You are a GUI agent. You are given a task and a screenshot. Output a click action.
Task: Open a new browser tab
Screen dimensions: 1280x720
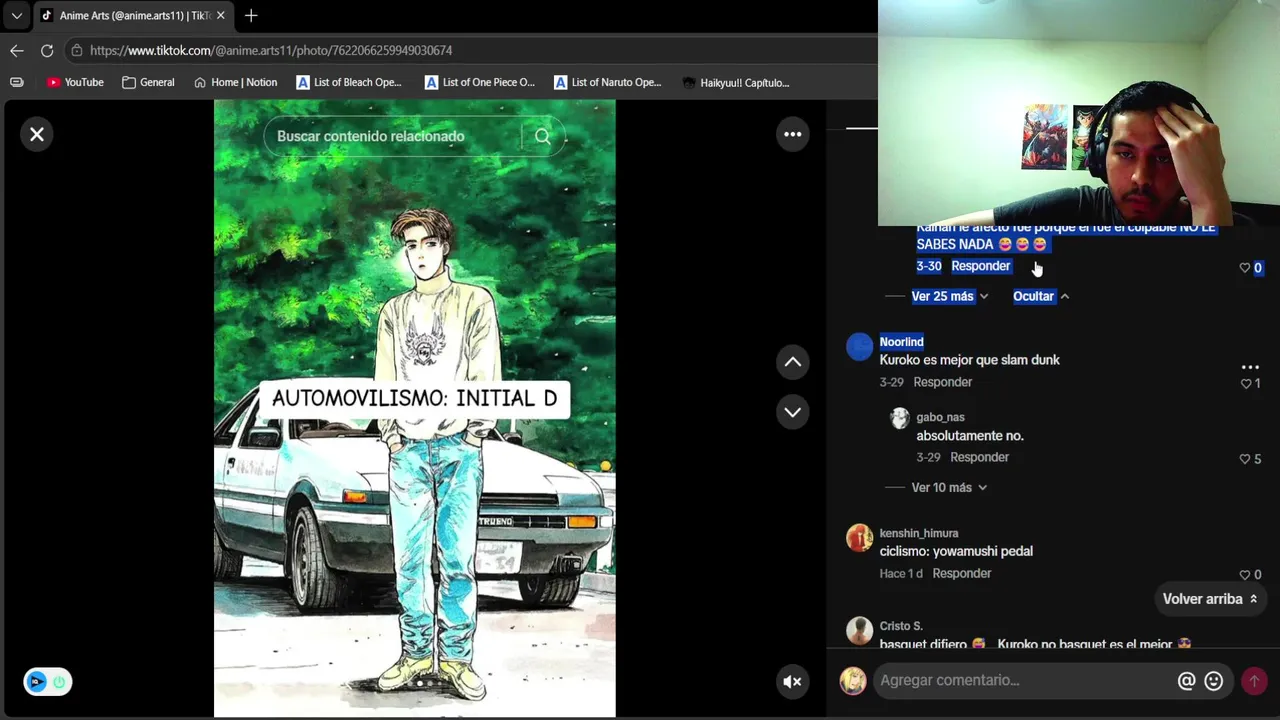pos(251,16)
